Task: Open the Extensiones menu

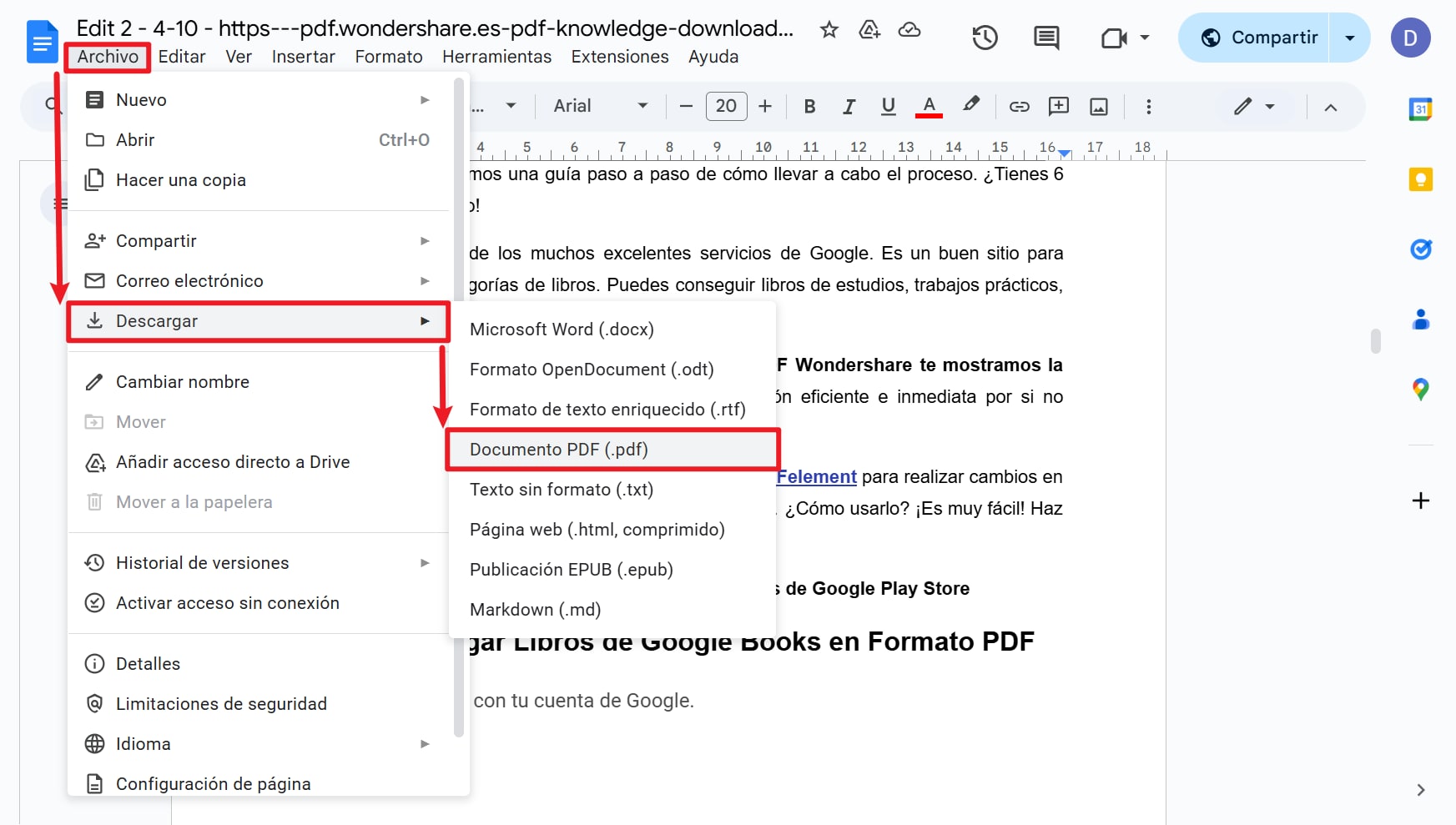Action: point(620,57)
